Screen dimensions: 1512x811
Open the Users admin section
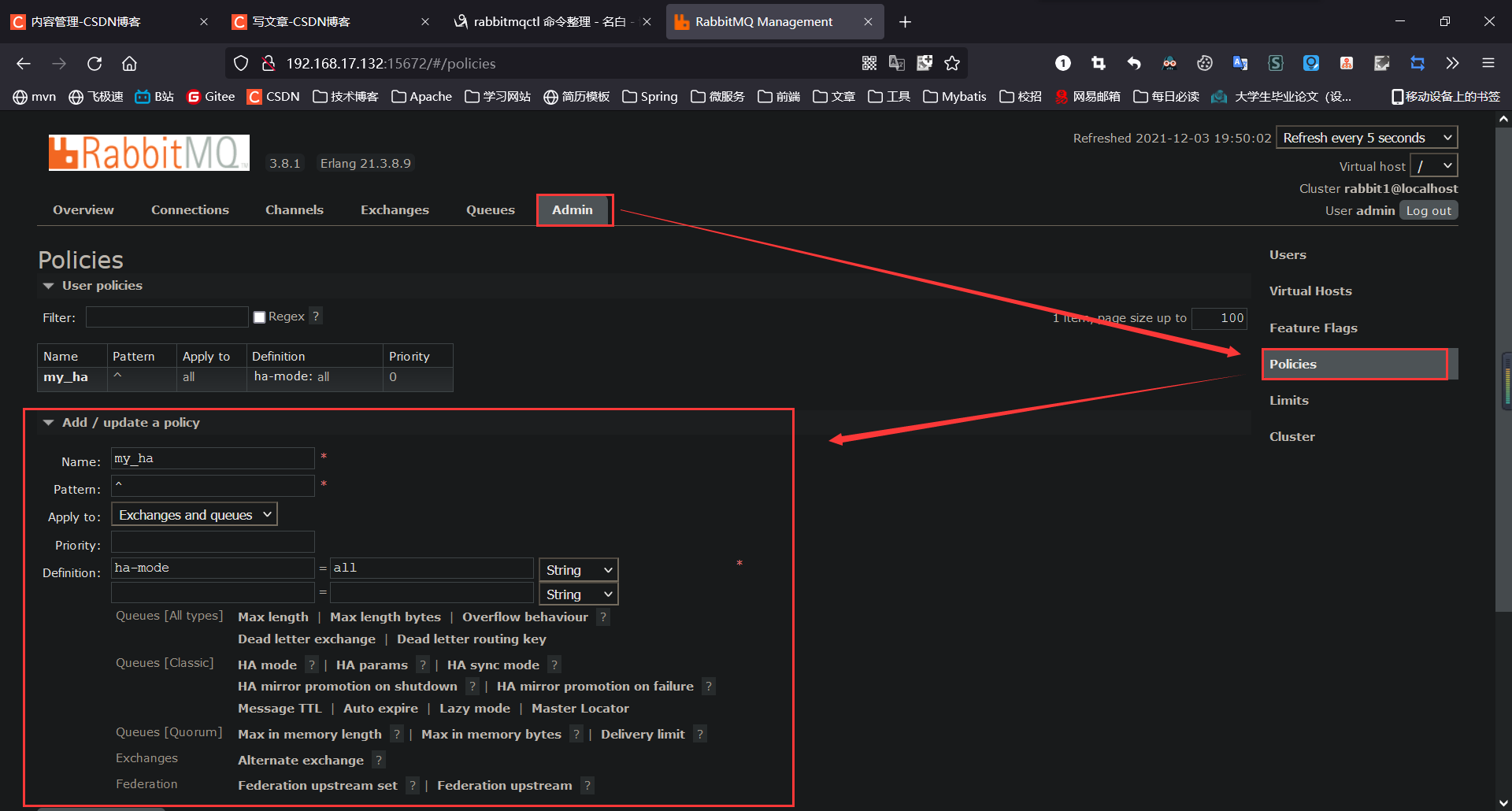point(1288,255)
